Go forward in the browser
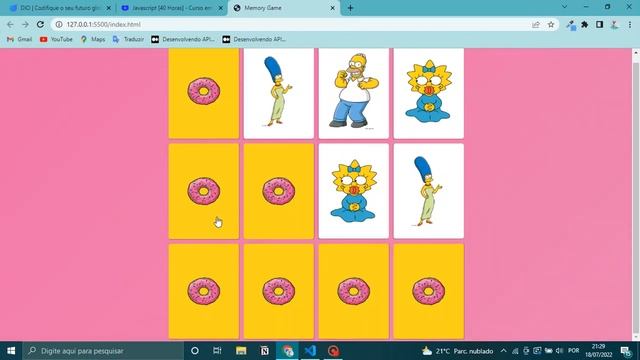This screenshot has height=360, width=640. click(x=25, y=24)
